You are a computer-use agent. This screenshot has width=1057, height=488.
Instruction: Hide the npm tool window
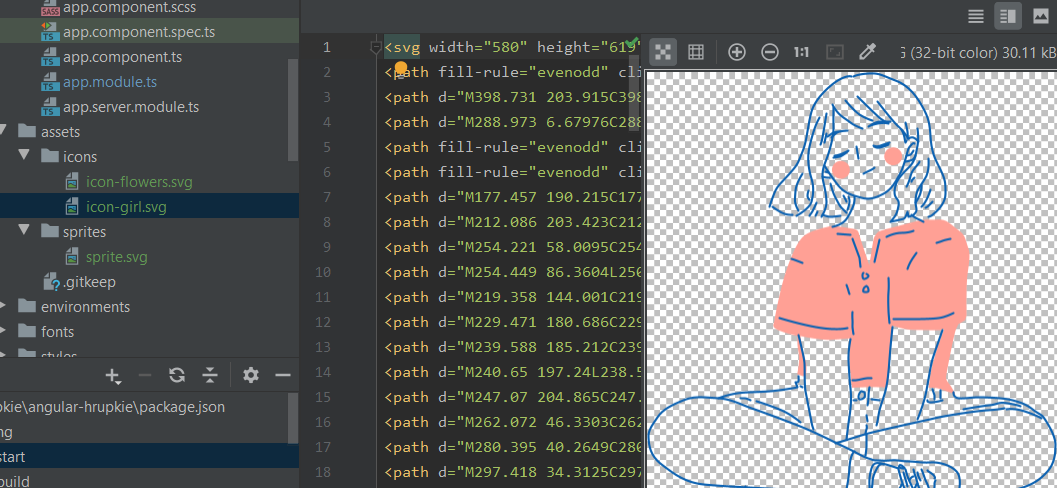[x=283, y=375]
